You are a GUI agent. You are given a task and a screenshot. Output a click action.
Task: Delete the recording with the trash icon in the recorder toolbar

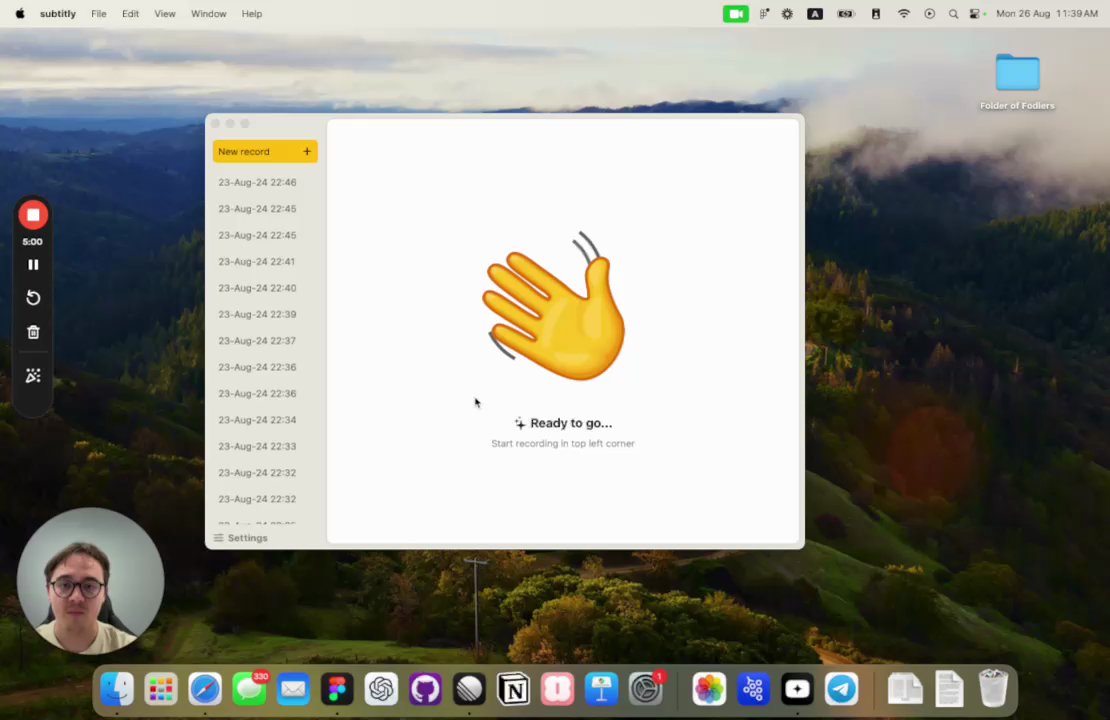(x=33, y=332)
